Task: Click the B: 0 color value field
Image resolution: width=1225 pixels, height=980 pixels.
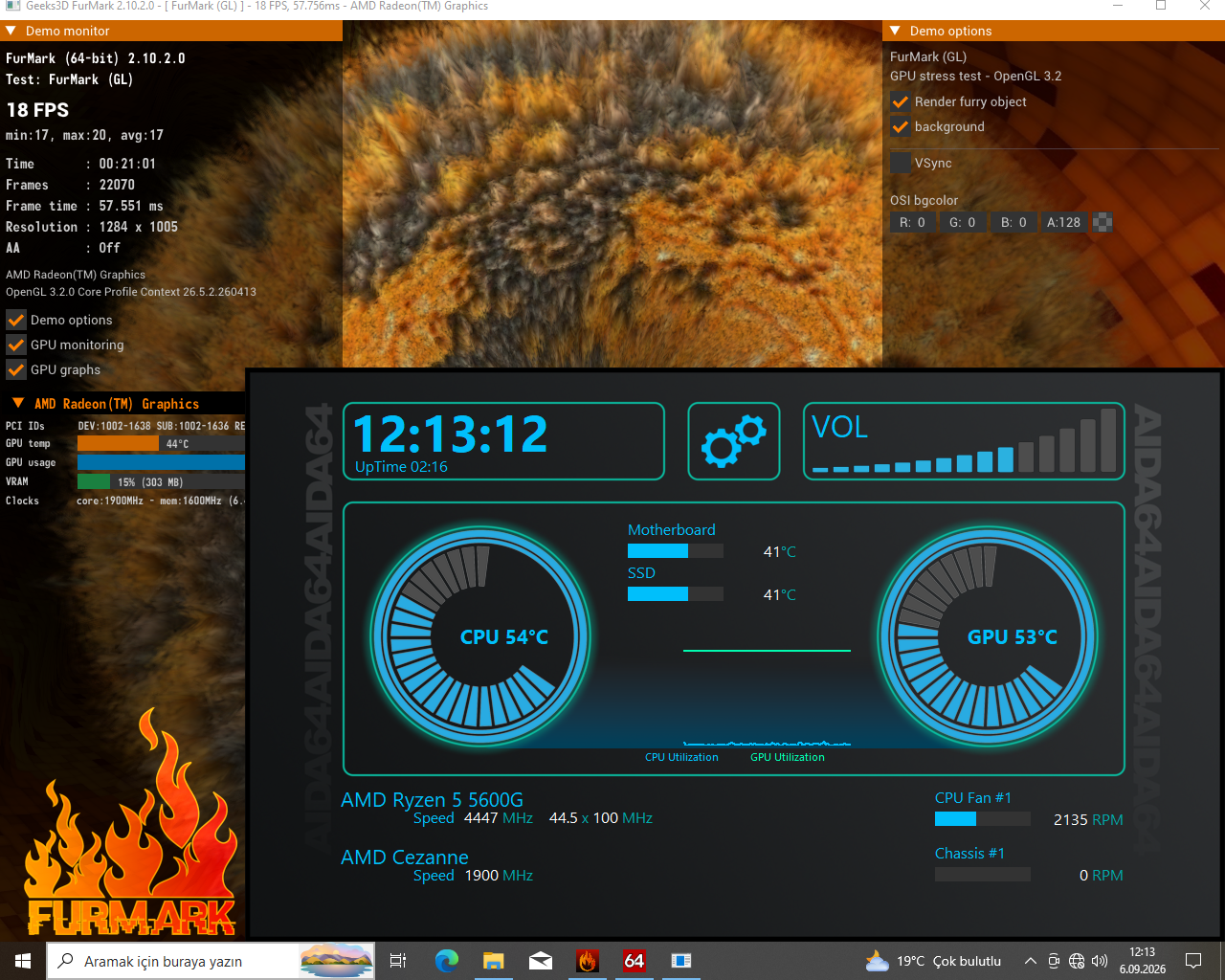Action: [x=1013, y=222]
